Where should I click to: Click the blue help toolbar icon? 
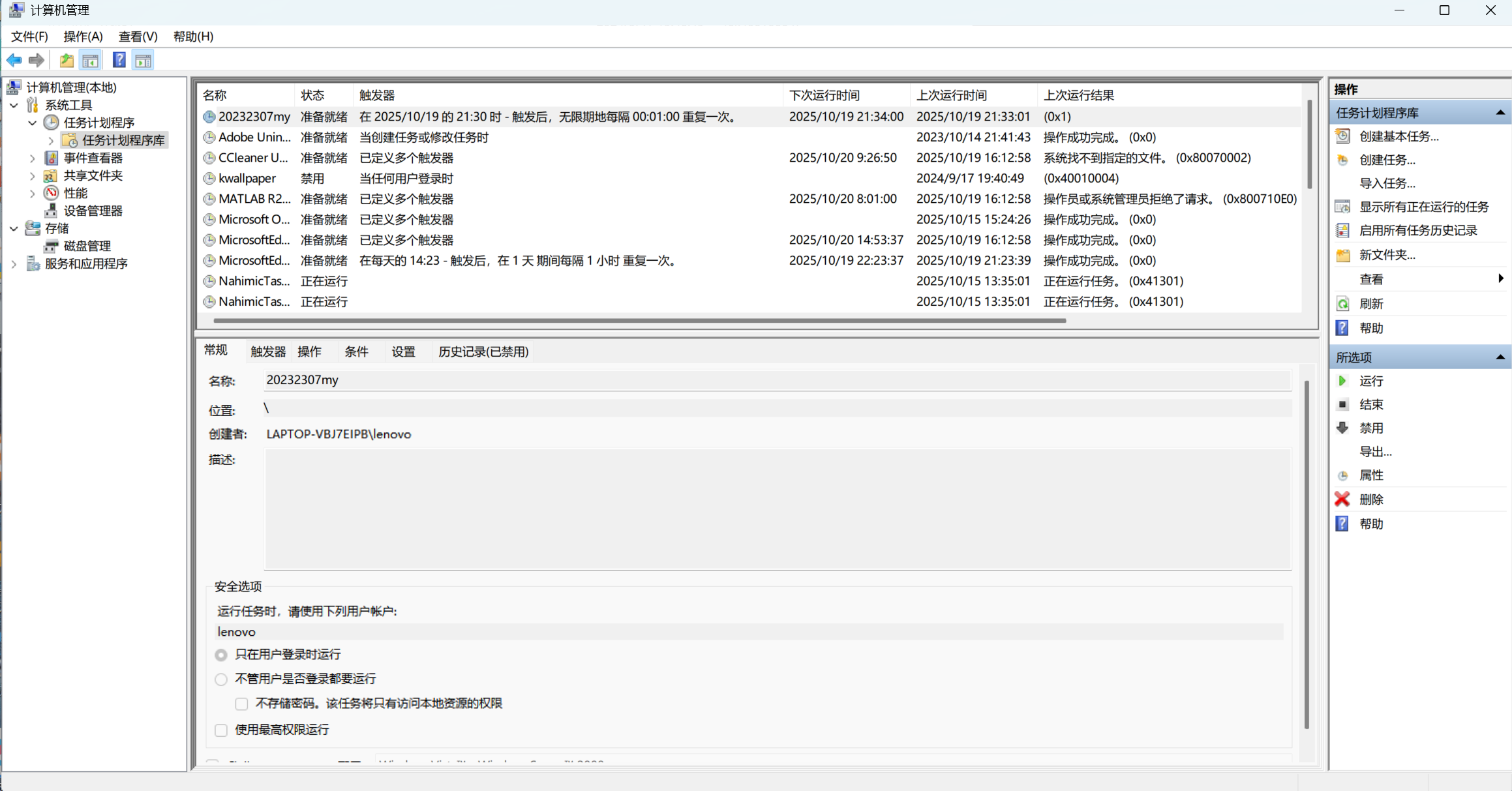coord(119,61)
